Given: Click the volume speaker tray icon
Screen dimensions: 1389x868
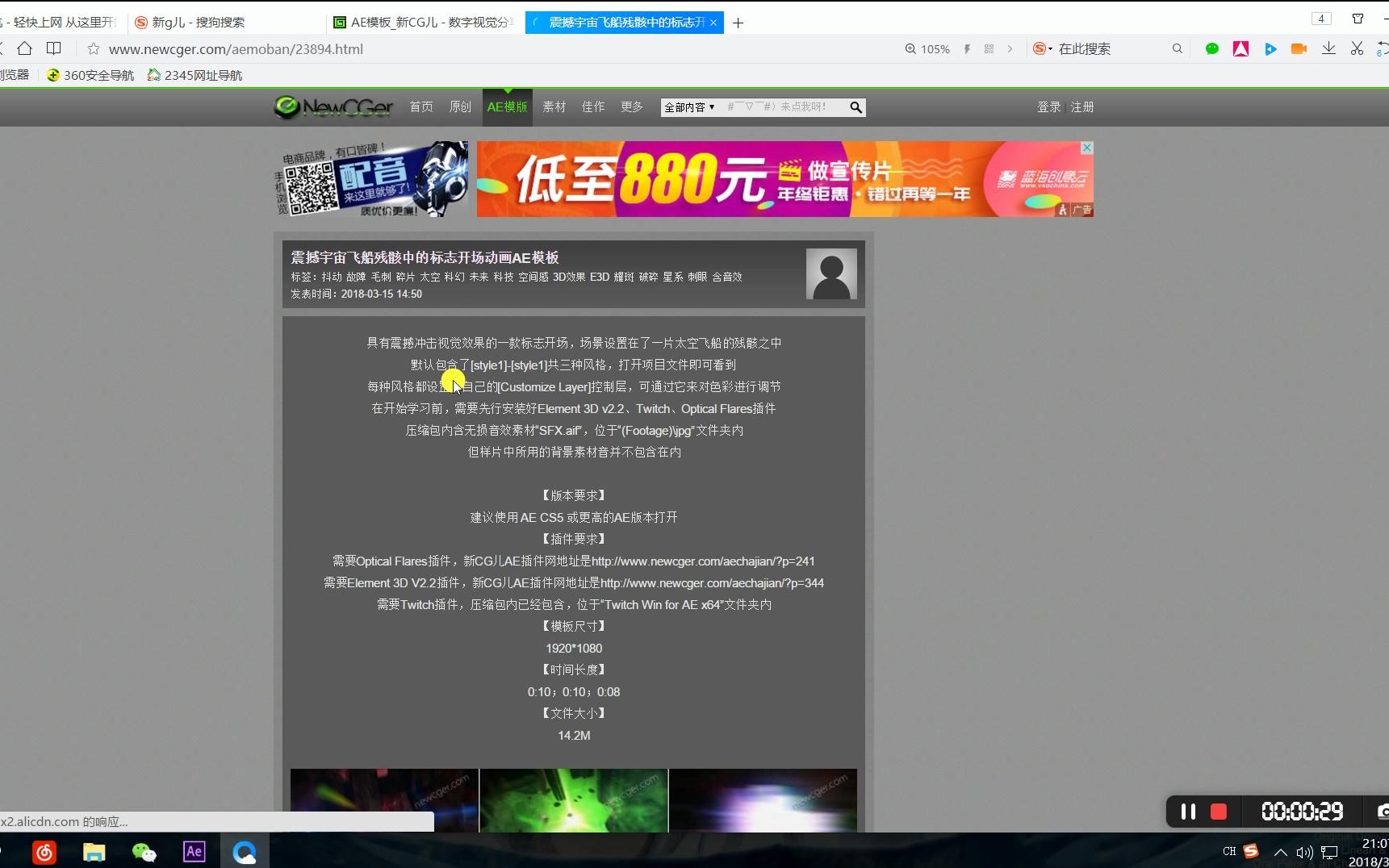Looking at the screenshot, I should click(x=1304, y=852).
